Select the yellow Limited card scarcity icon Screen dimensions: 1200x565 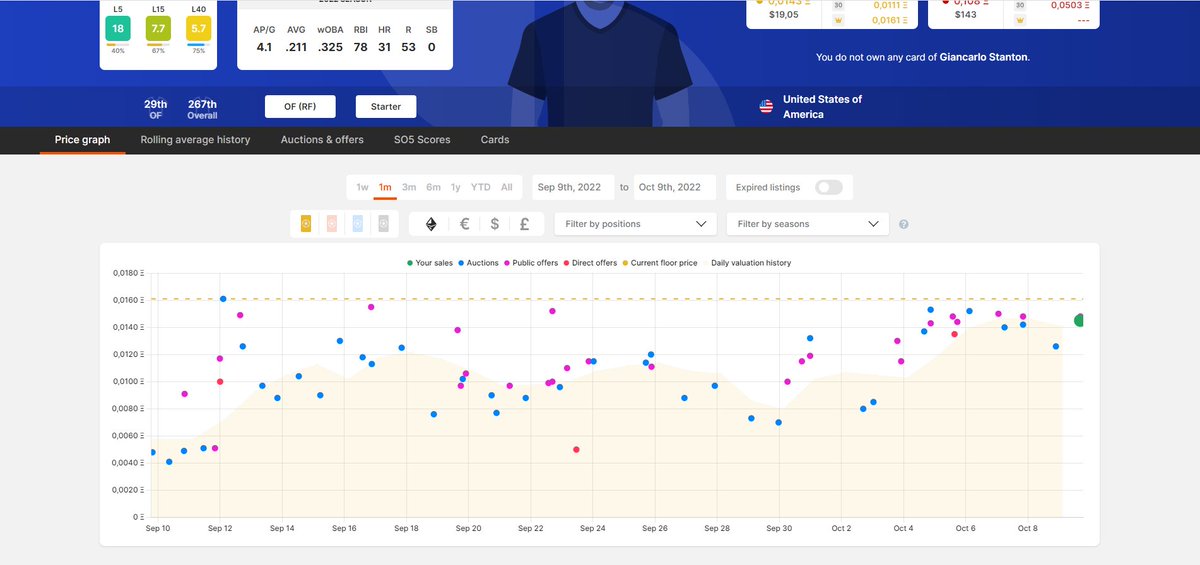click(x=306, y=224)
